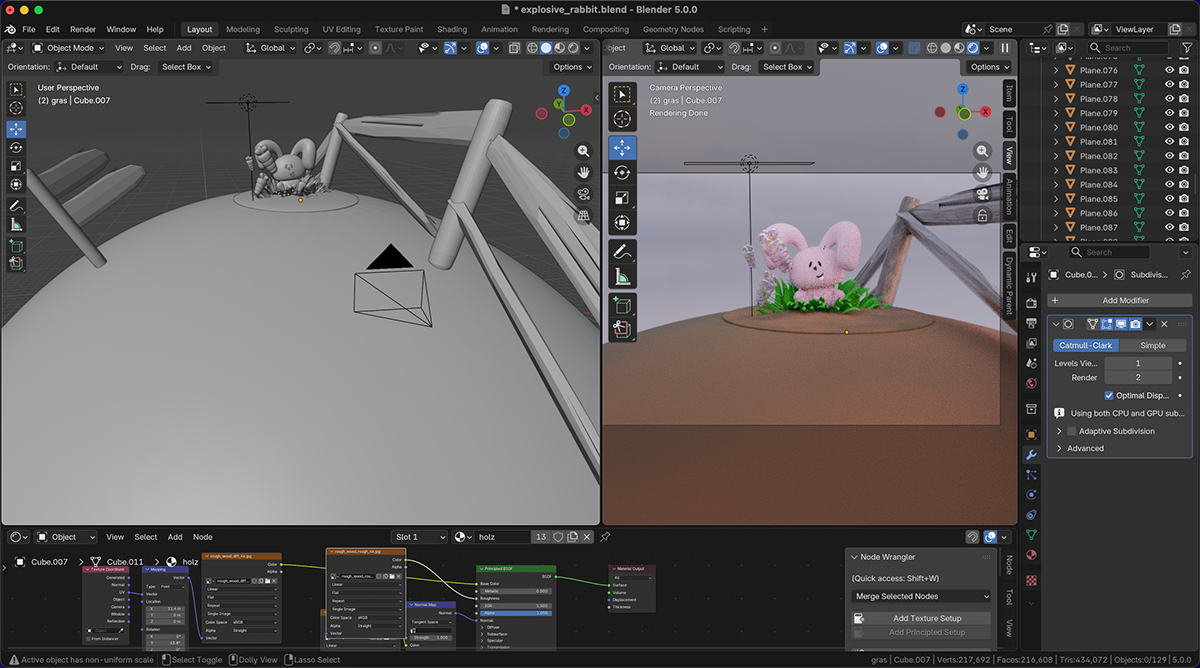Open the Window menu
This screenshot has width=1200, height=668.
121,29
